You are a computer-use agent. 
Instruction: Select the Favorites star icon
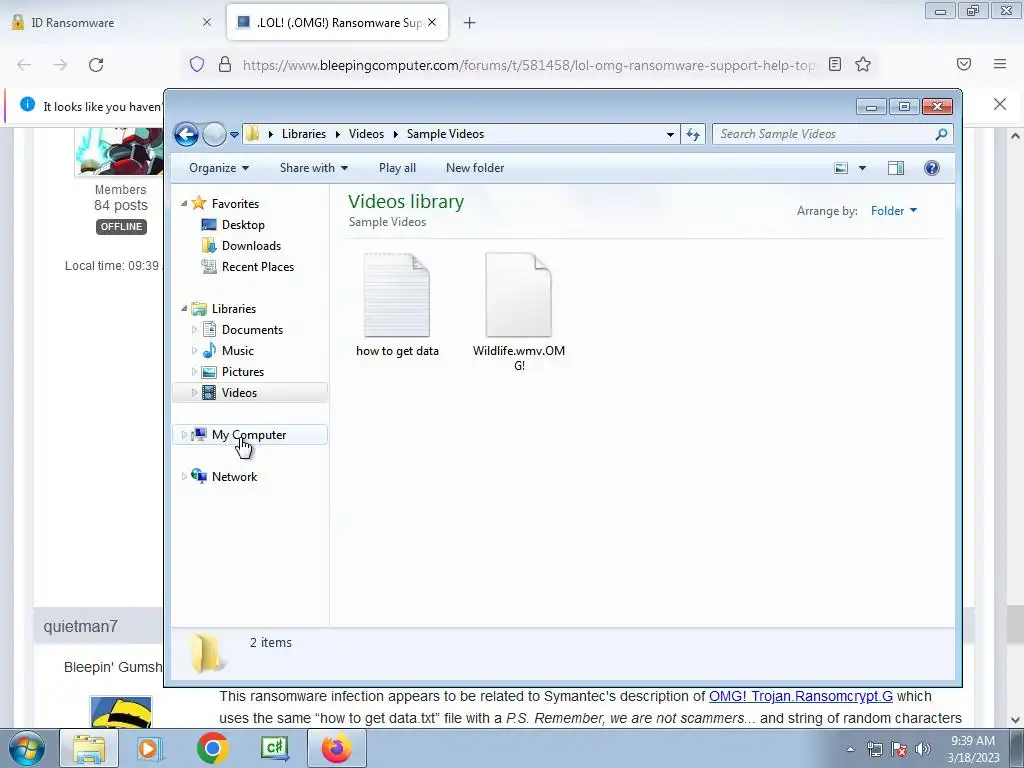(199, 203)
